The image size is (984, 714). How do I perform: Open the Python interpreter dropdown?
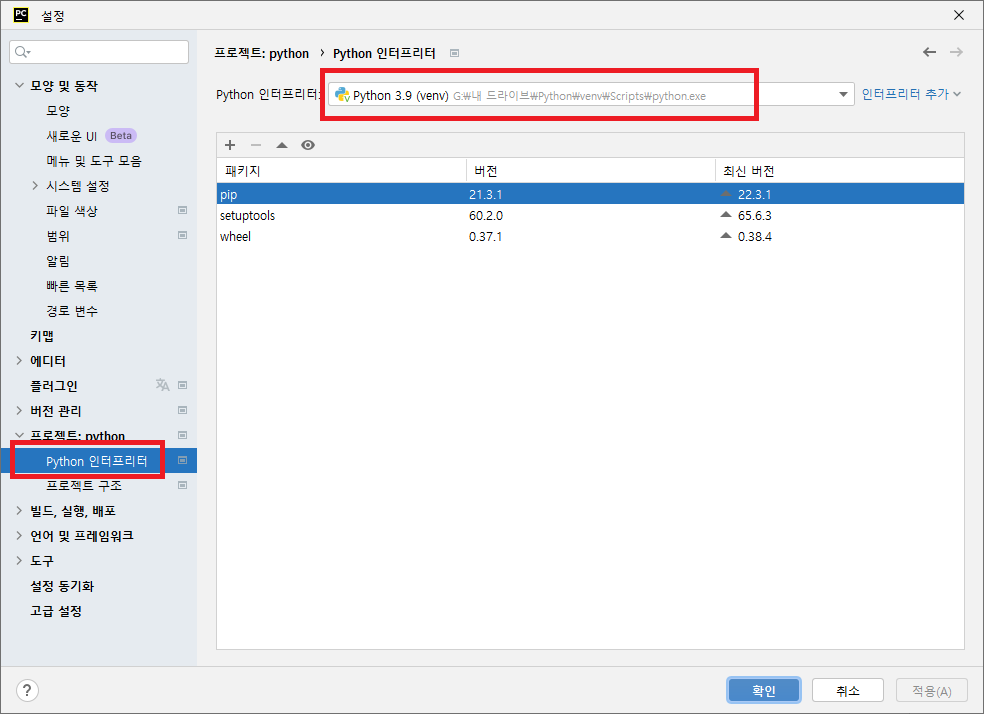tap(843, 95)
